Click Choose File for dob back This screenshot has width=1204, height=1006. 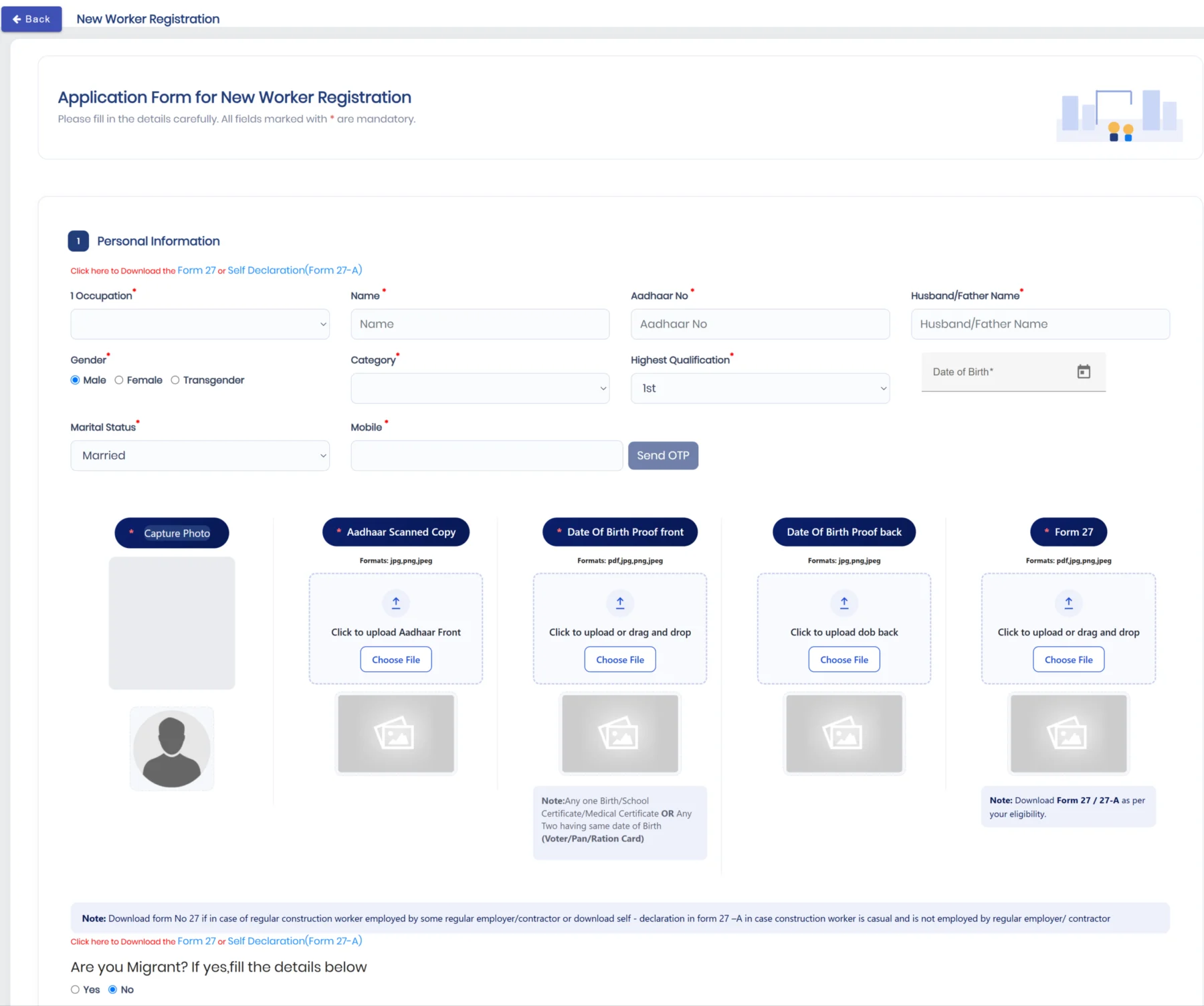point(844,660)
